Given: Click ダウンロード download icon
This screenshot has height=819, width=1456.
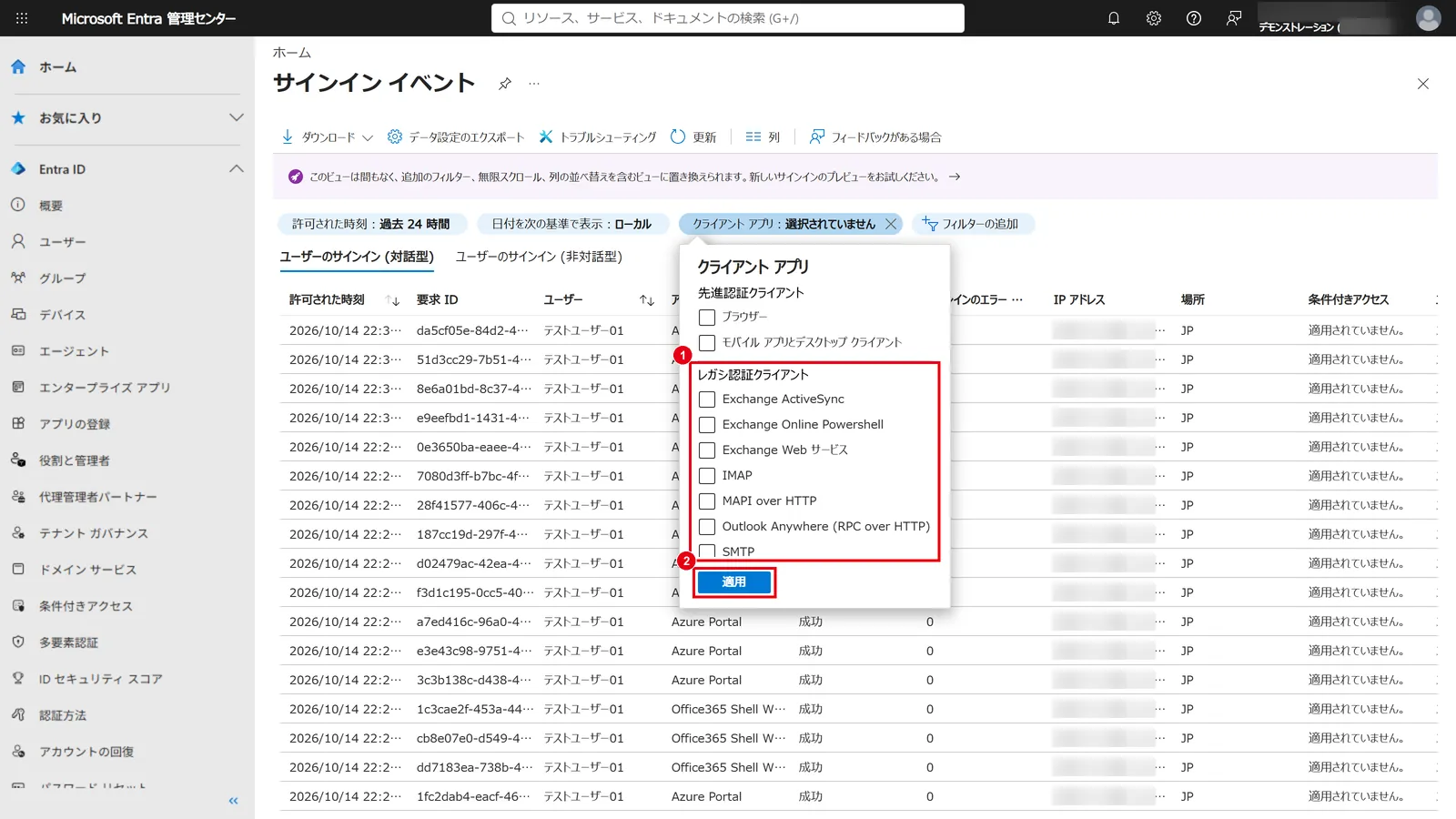Looking at the screenshot, I should click(288, 136).
